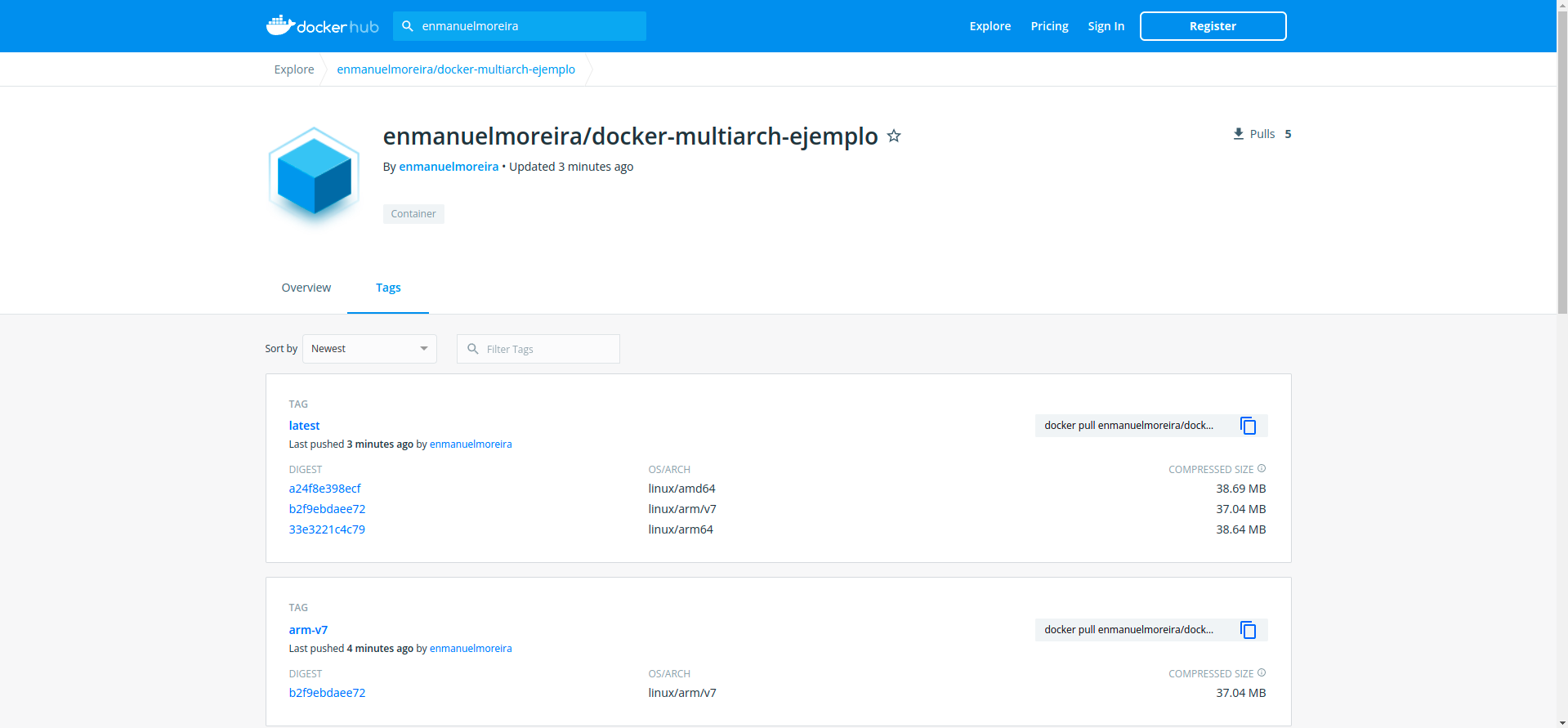The height and width of the screenshot is (728, 1568).
Task: Copy the docker pull command for latest tag
Action: point(1248,426)
